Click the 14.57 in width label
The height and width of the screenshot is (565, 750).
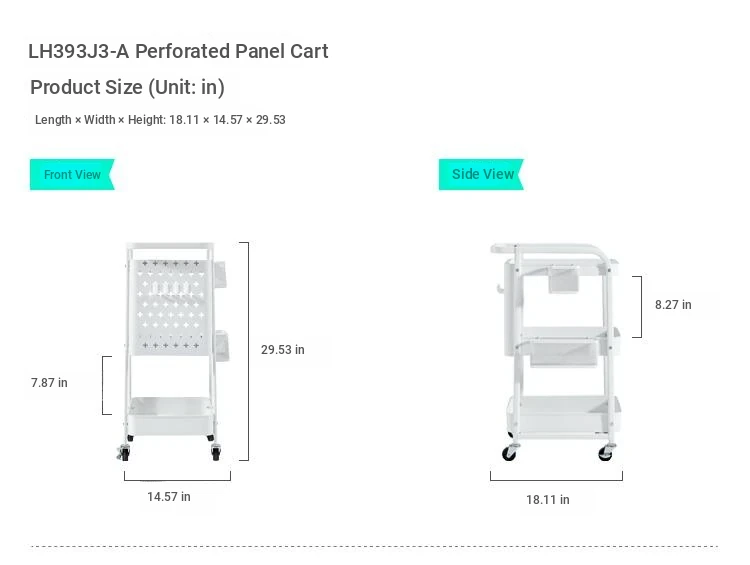pos(169,497)
